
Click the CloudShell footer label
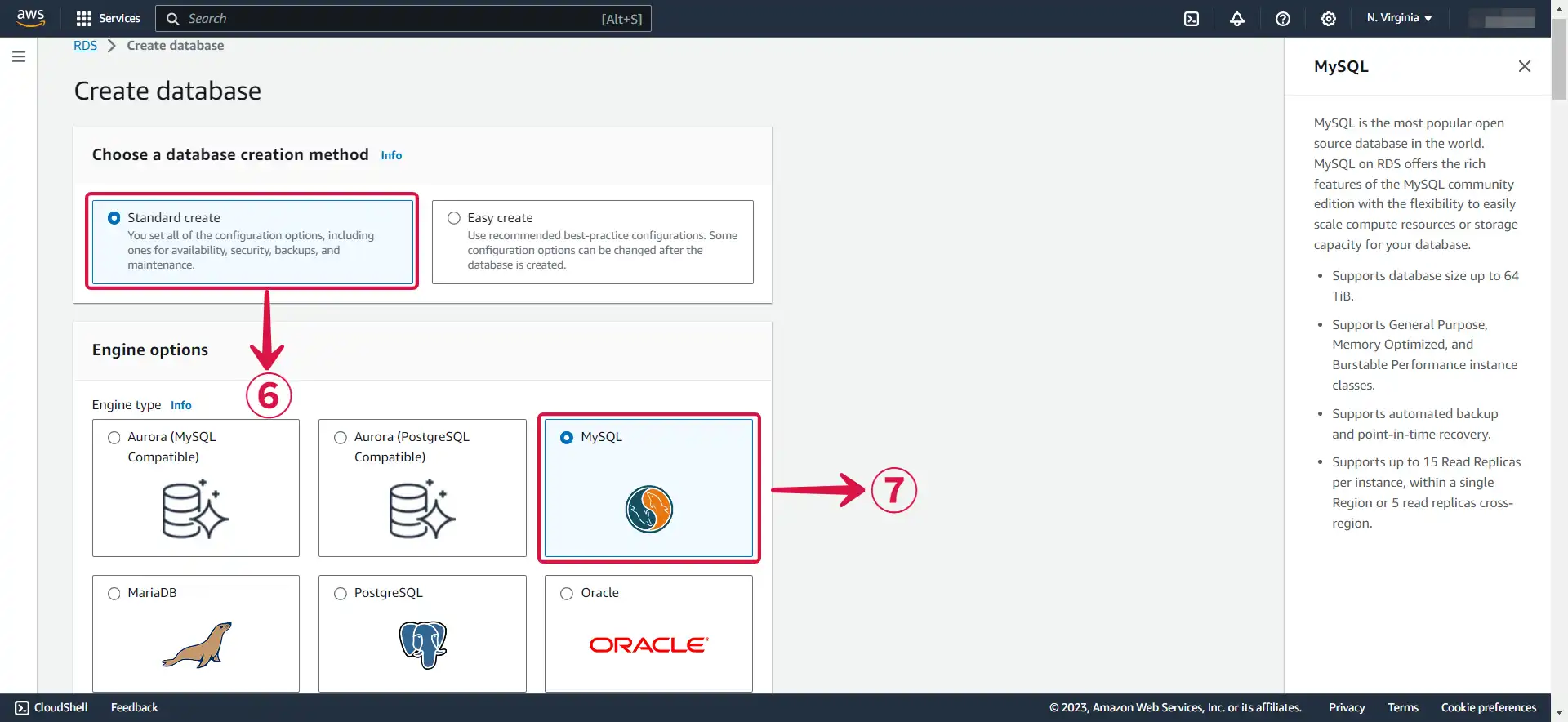pos(61,708)
